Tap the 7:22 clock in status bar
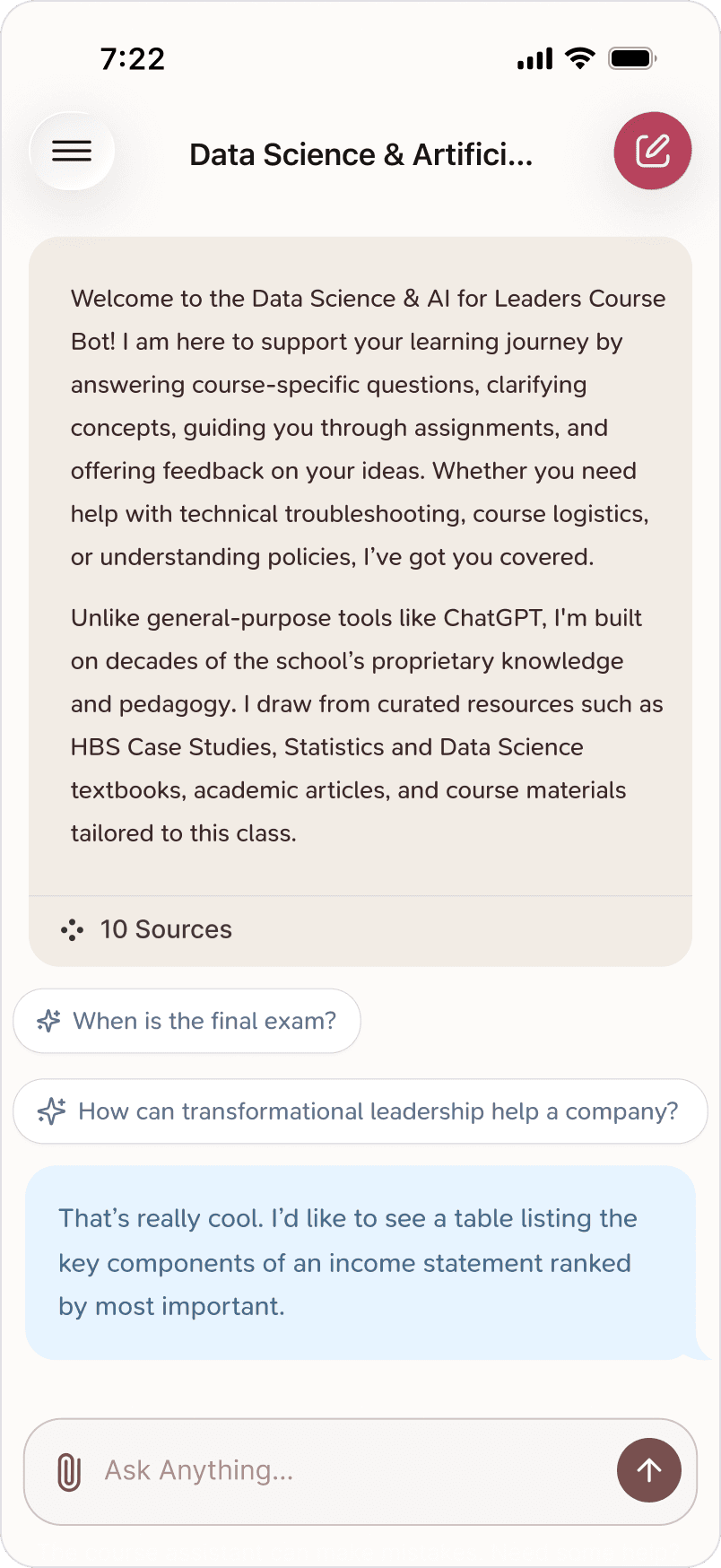Screen dimensions: 721x1568 (x=133, y=59)
